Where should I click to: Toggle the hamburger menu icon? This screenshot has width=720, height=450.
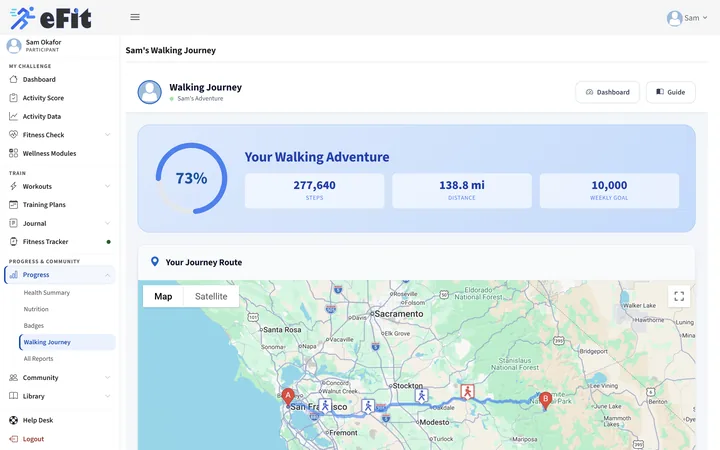click(x=135, y=17)
